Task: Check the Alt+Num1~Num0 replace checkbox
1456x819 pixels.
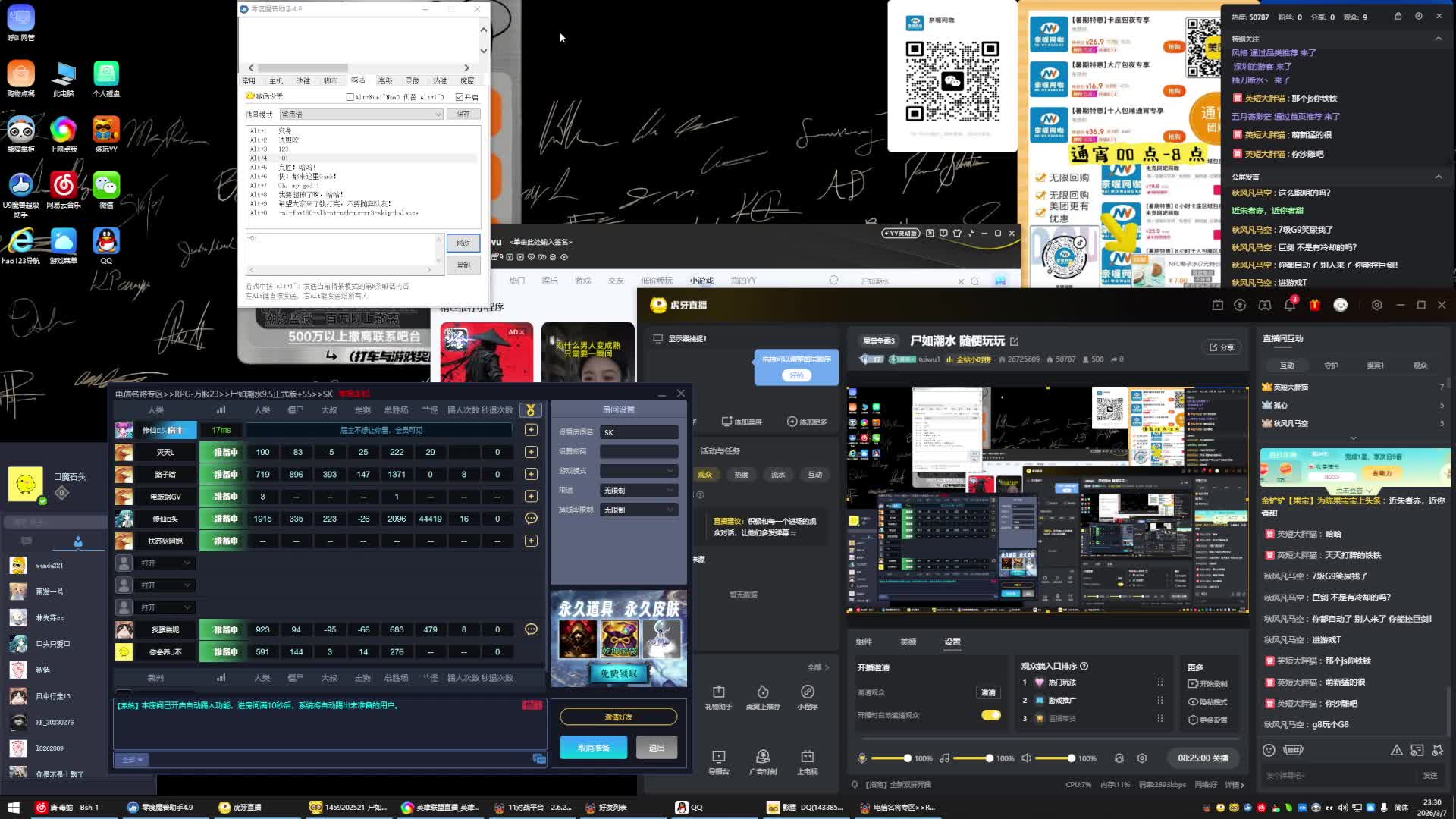Action: coord(350,97)
